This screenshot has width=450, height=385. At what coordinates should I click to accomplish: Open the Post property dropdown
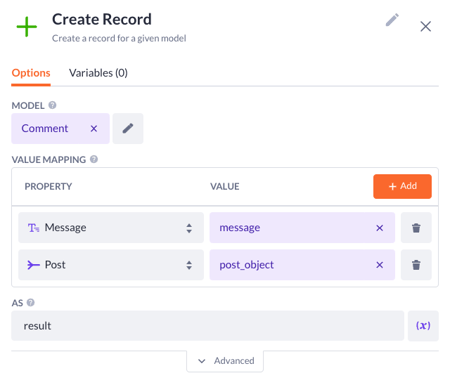coord(111,265)
